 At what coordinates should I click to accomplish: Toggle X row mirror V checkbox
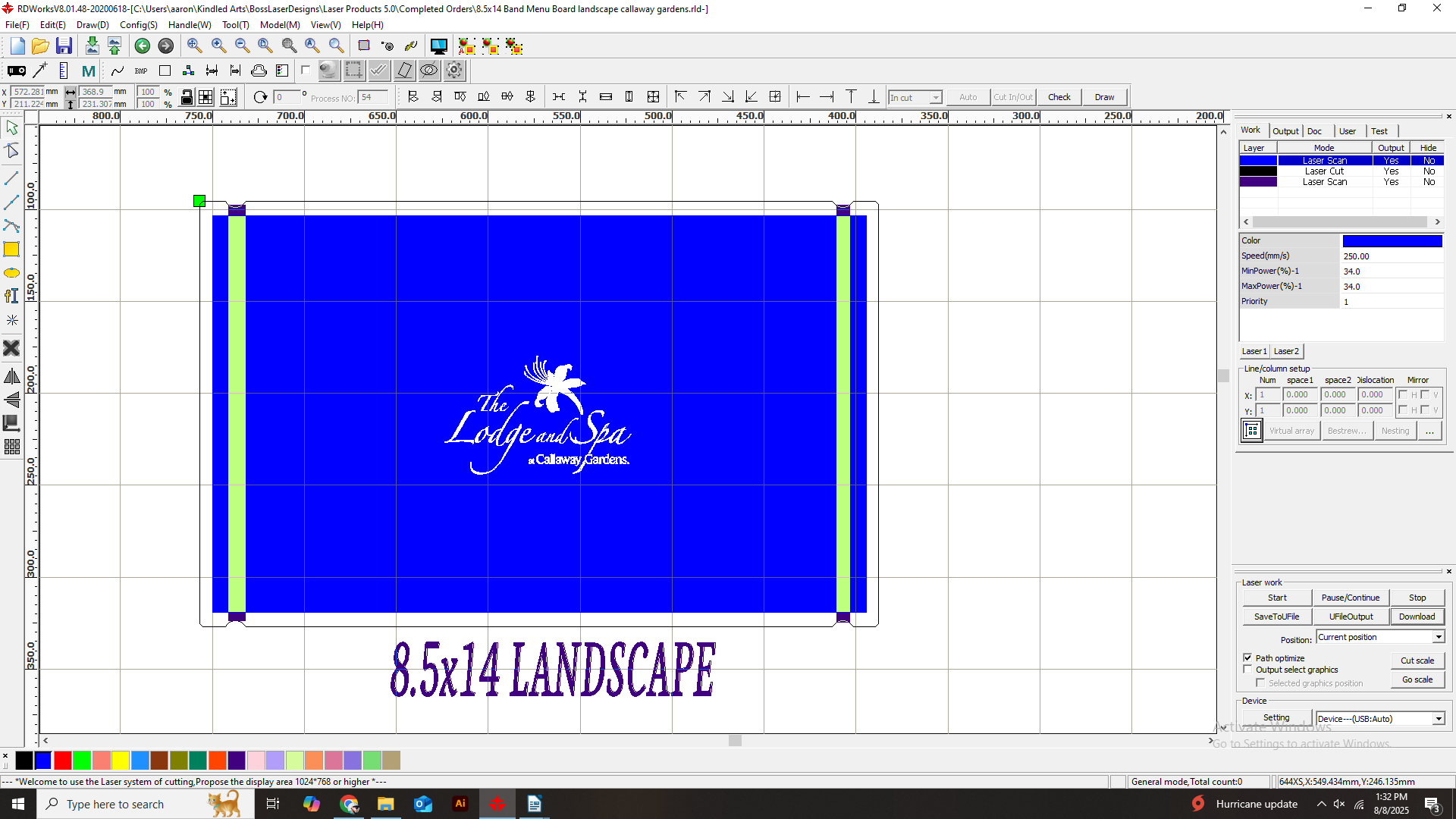click(x=1426, y=394)
